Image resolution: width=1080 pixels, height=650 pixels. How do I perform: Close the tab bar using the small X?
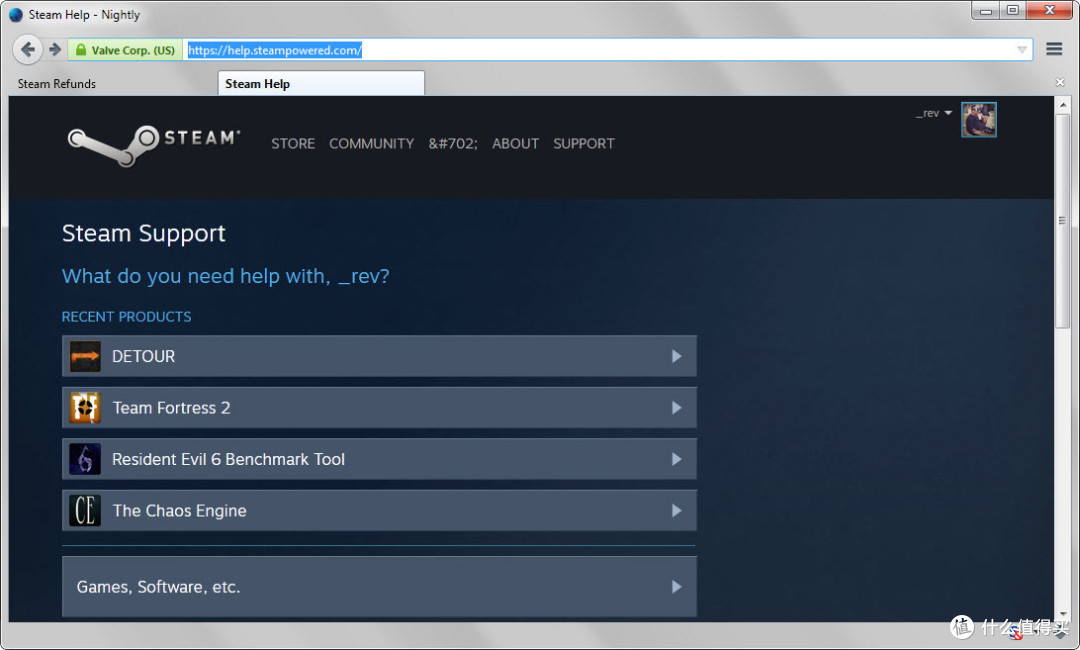pyautogui.click(x=1060, y=82)
